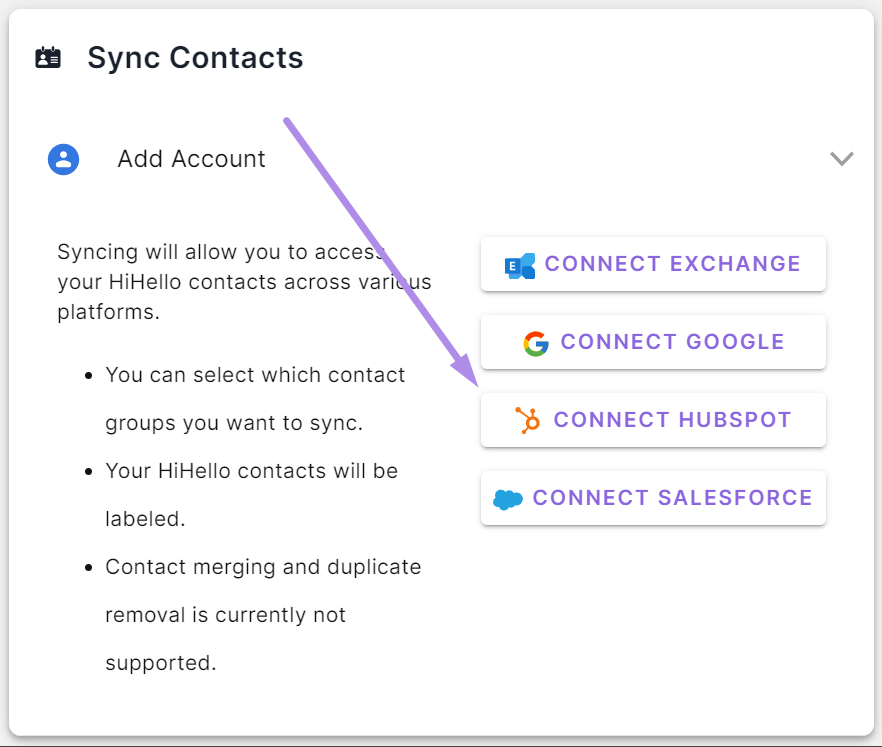Click the Google G logo icon
The width and height of the screenshot is (882, 747).
536,343
